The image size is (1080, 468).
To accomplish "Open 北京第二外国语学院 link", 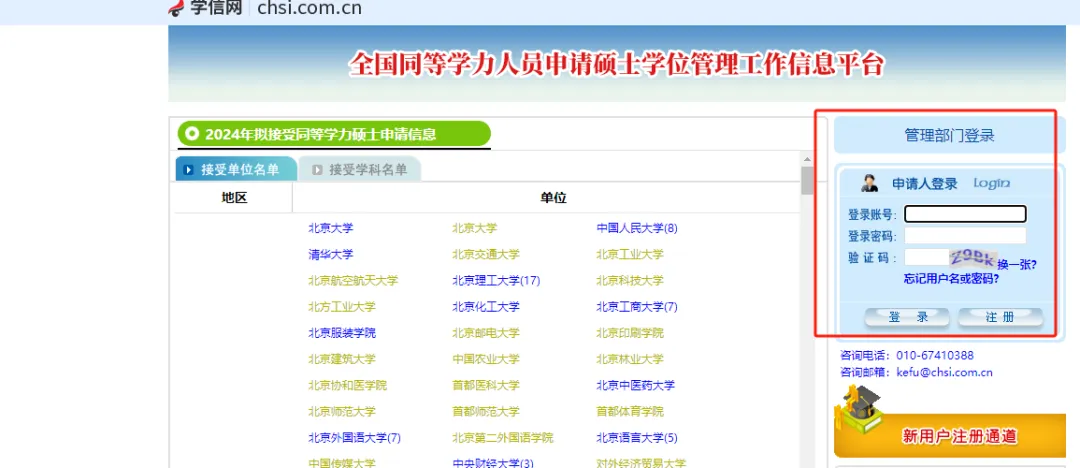I will point(502,438).
